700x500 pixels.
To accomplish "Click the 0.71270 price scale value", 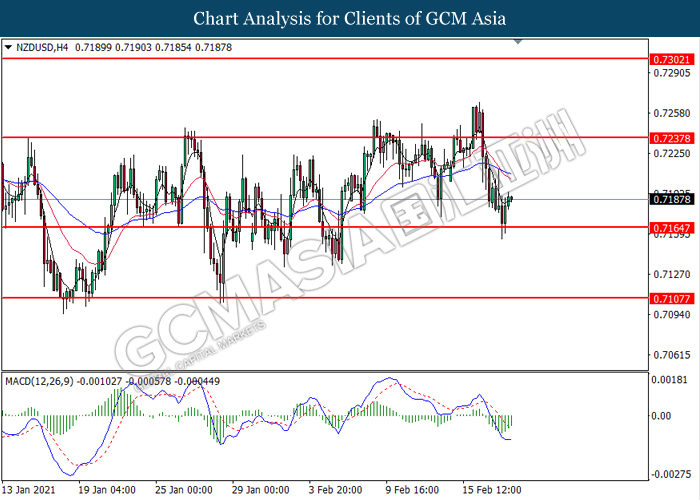I will click(x=671, y=274).
